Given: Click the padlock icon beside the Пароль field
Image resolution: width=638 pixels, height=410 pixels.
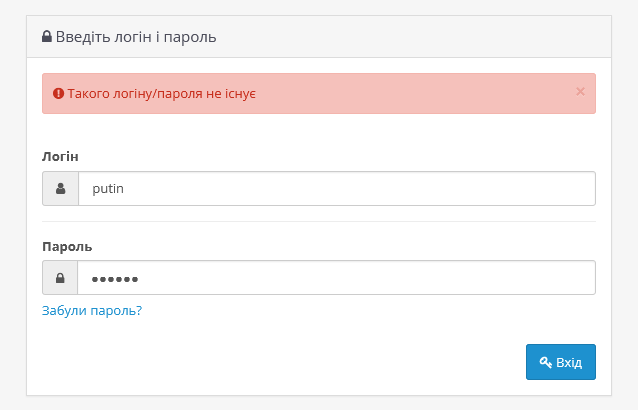Looking at the screenshot, I should pos(60,278).
